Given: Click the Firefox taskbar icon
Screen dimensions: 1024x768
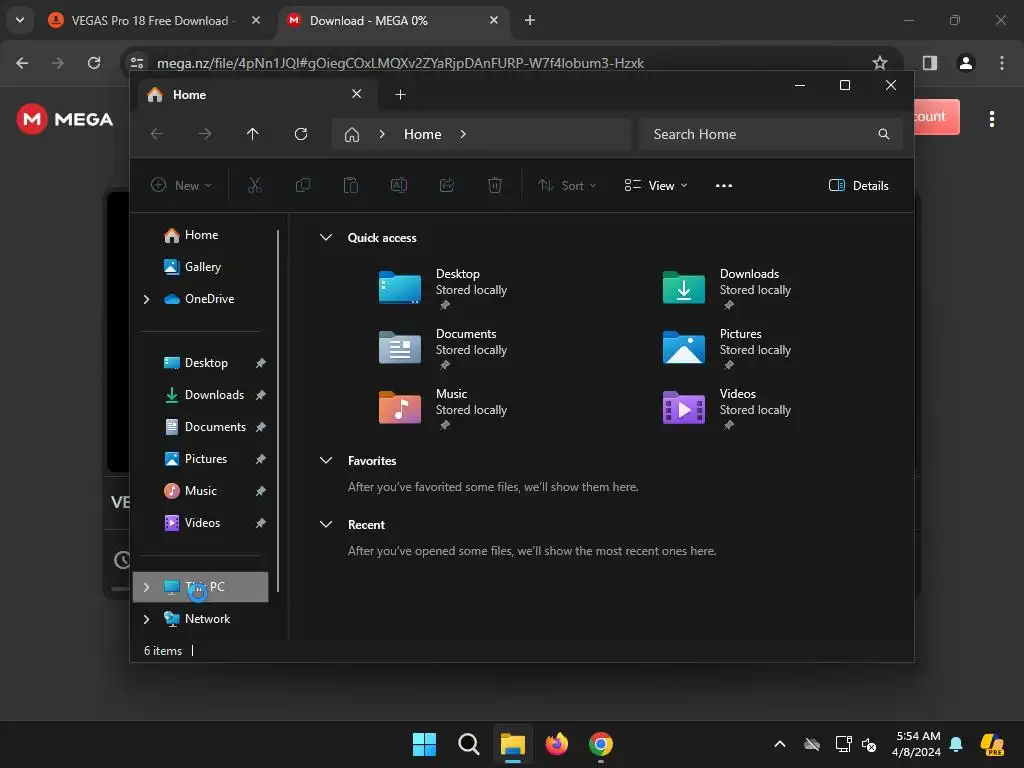Looking at the screenshot, I should coord(557,744).
